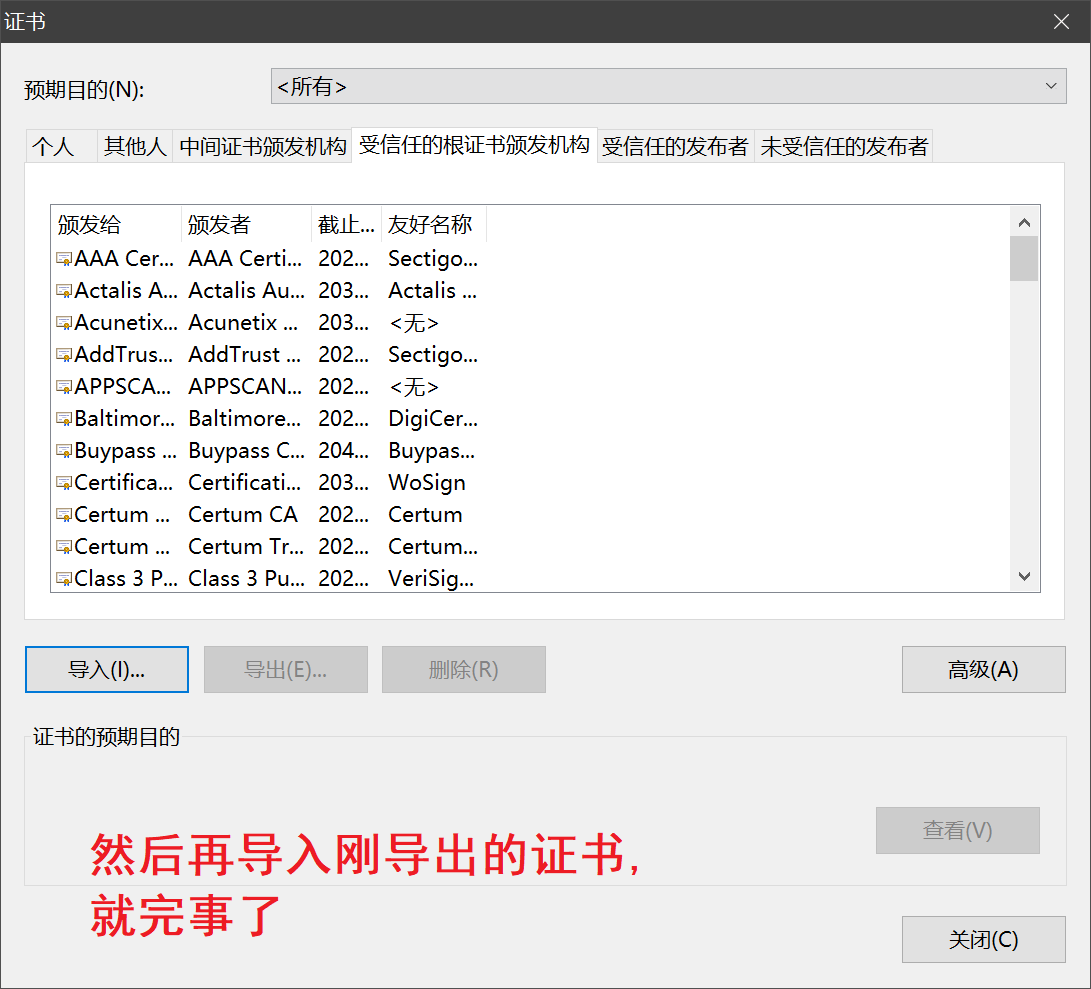Select the Buypass ... certificate row
This screenshot has width=1091, height=989.
[268, 451]
